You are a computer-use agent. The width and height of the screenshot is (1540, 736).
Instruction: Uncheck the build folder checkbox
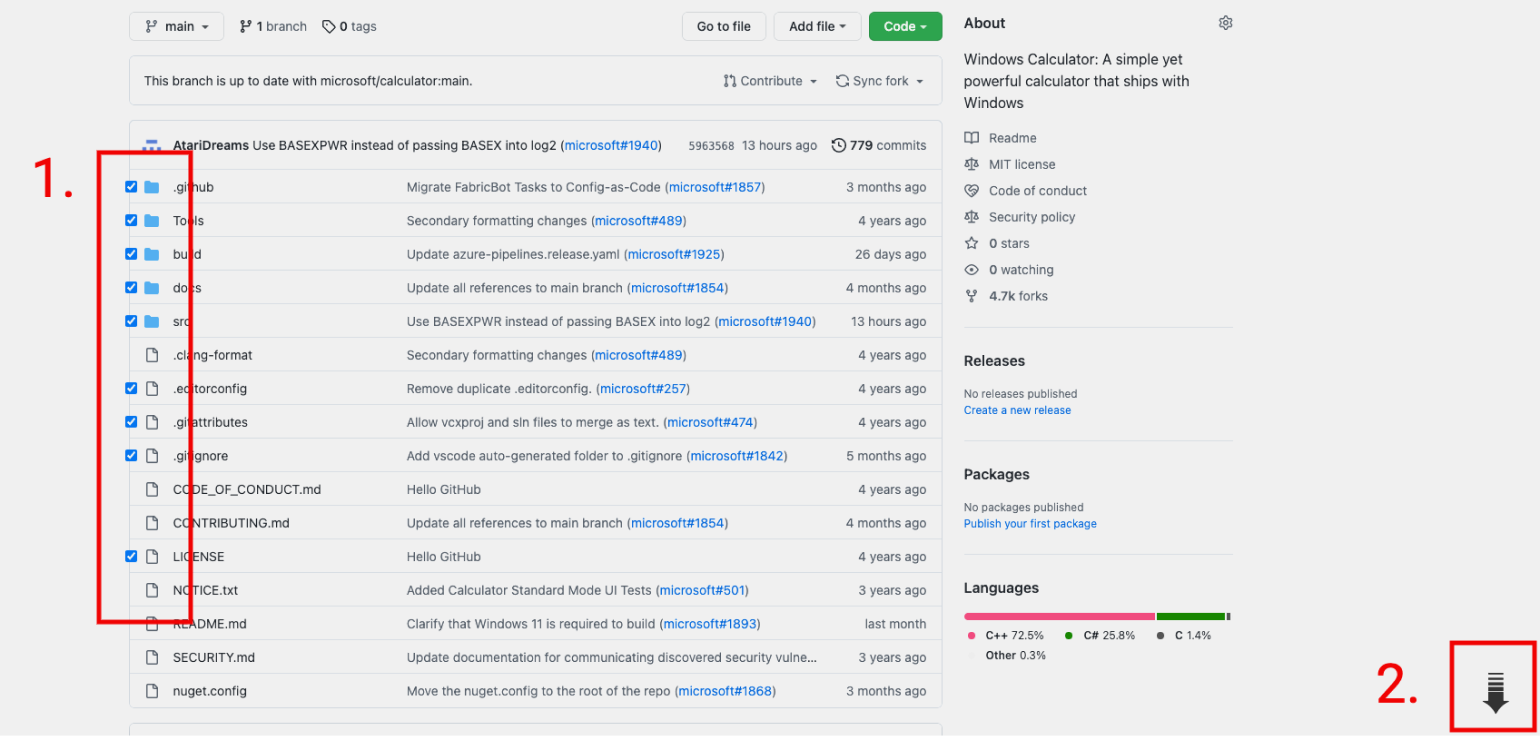[x=131, y=254]
